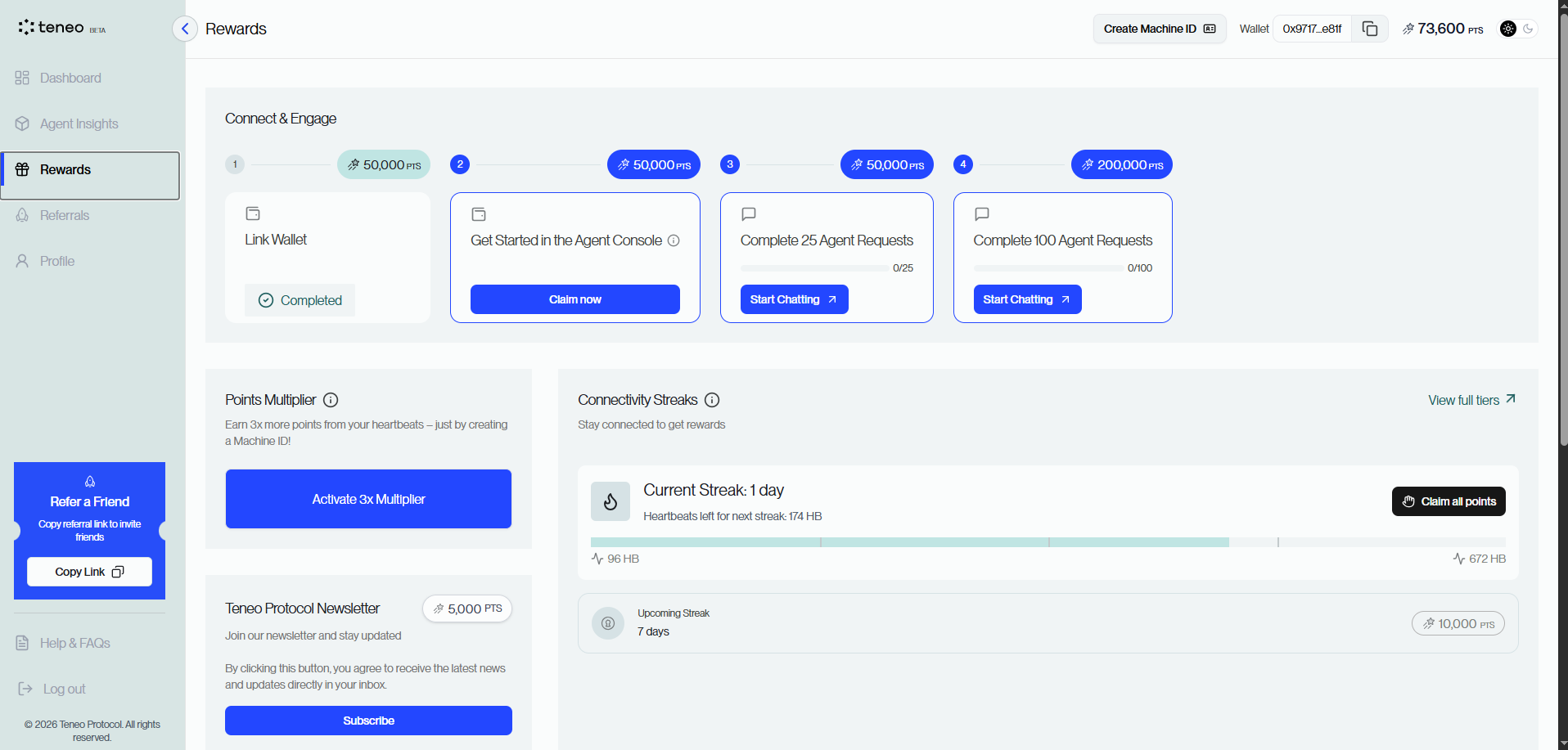Enable light mode via the sun toggle

1507,29
